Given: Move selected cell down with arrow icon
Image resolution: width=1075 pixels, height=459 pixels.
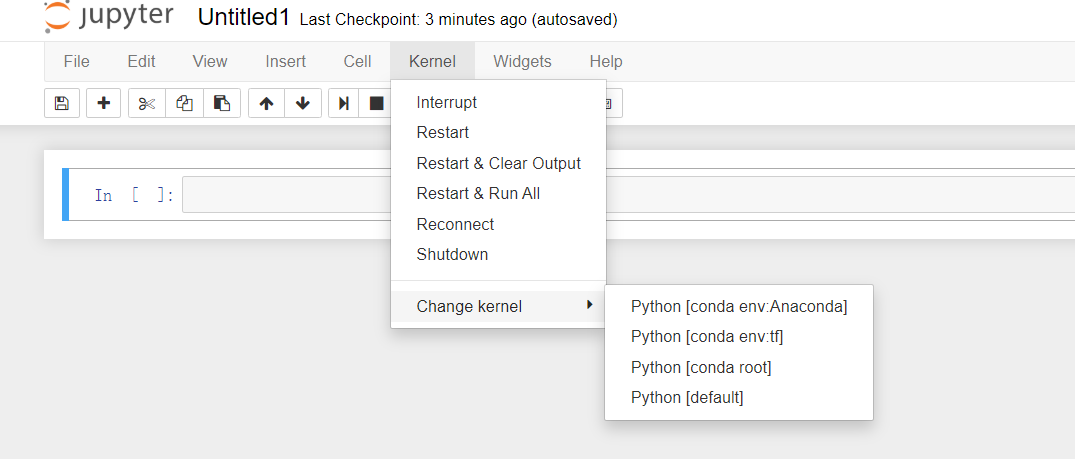Looking at the screenshot, I should [x=303, y=103].
